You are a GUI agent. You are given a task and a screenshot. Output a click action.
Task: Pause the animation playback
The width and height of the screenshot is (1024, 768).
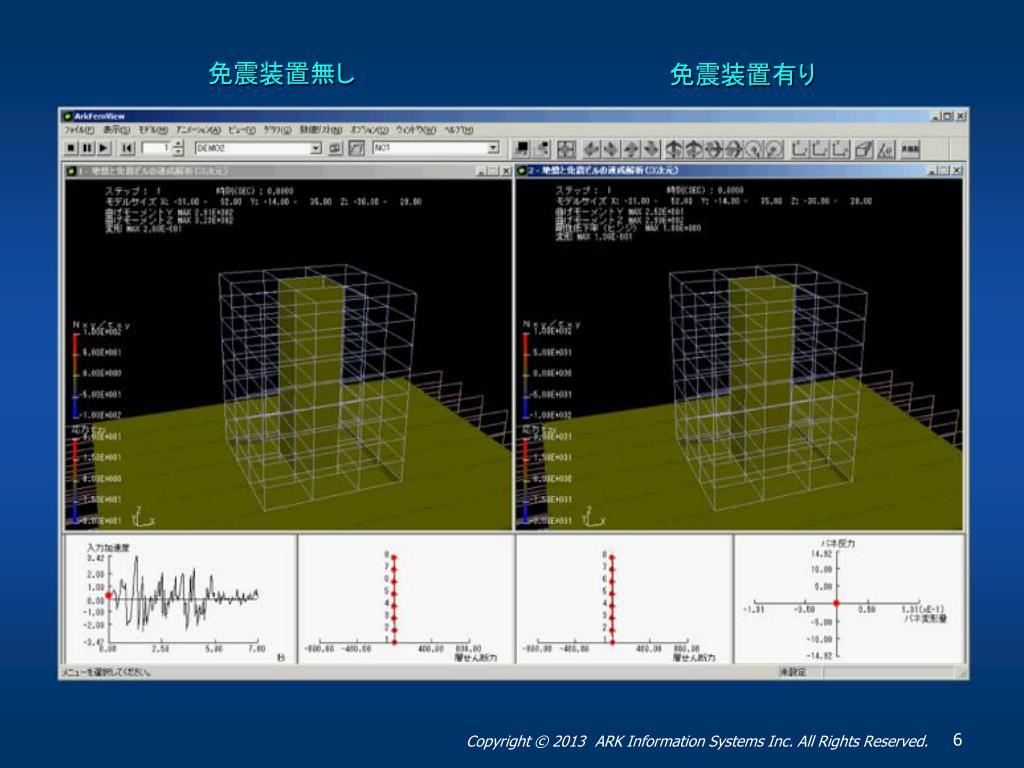[88, 148]
